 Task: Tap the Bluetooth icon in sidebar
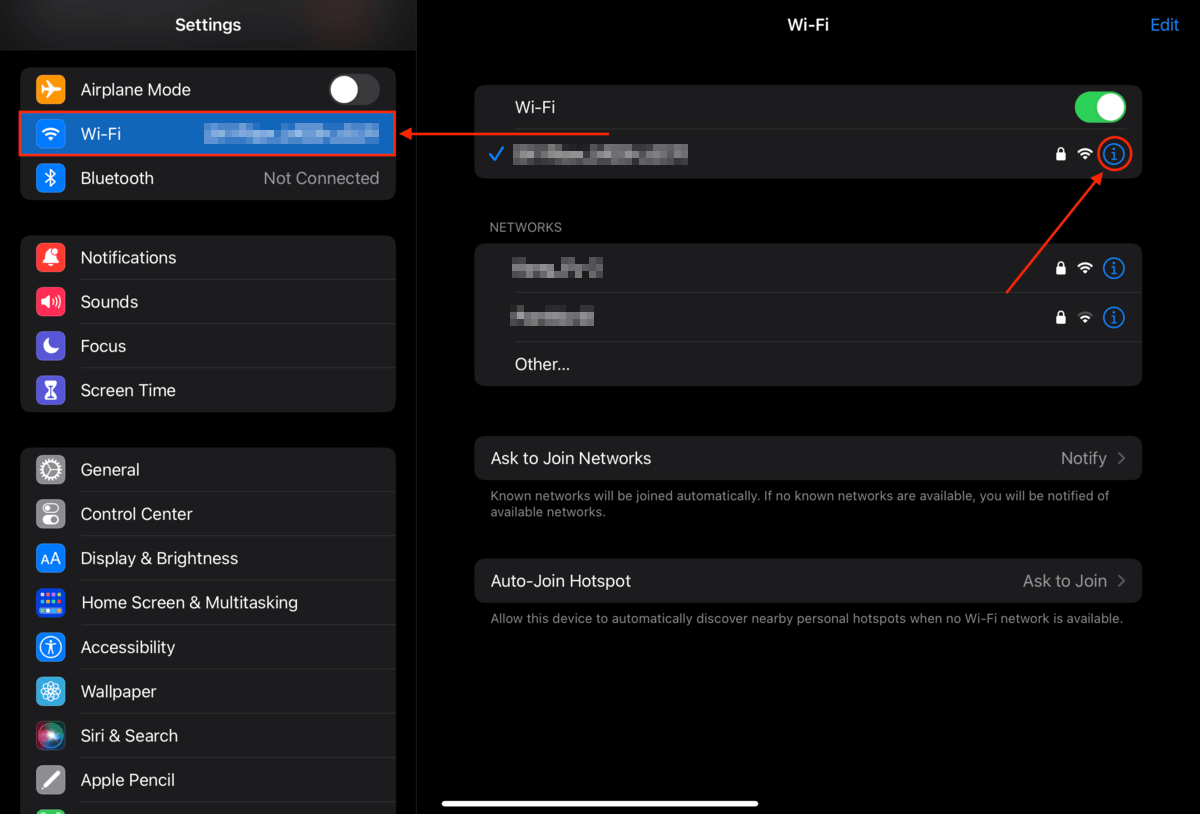(x=51, y=178)
